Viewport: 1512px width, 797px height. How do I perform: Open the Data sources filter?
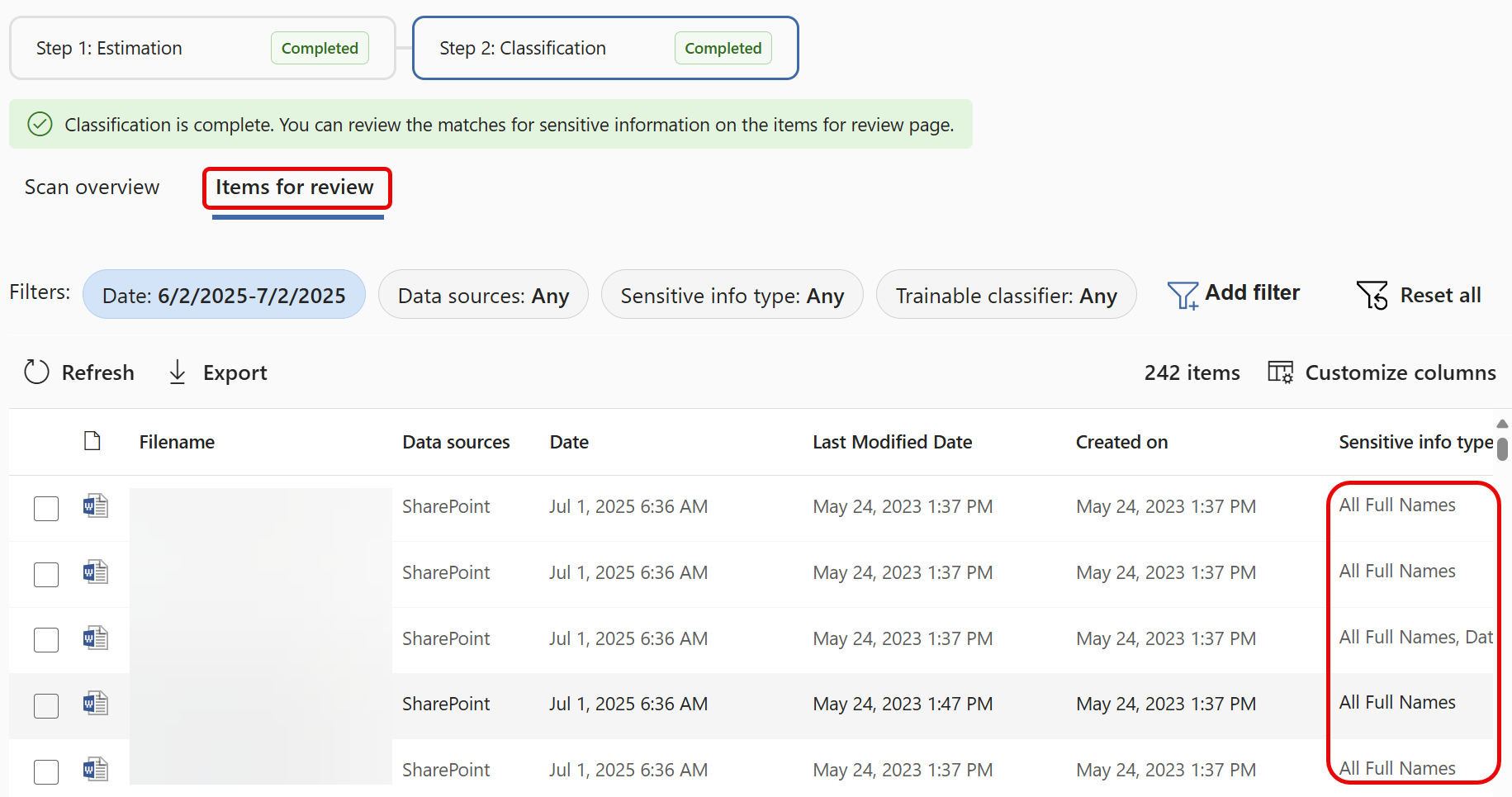coord(483,294)
